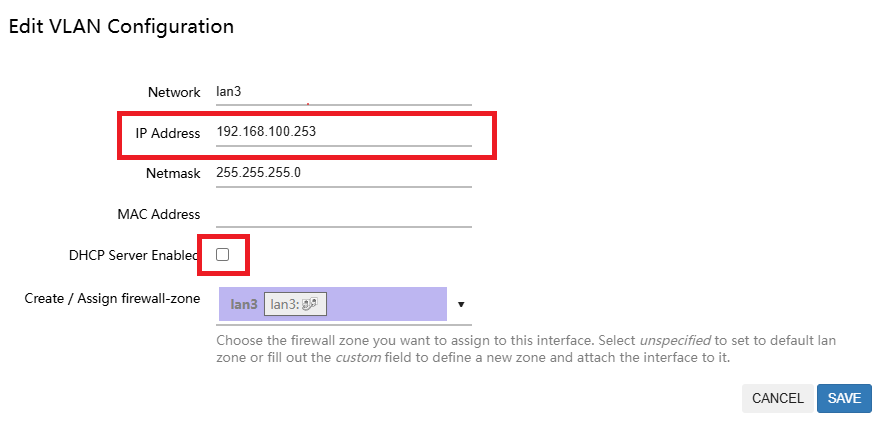This screenshot has width=878, height=423.
Task: Click the "Netmask" label text
Action: (173, 173)
